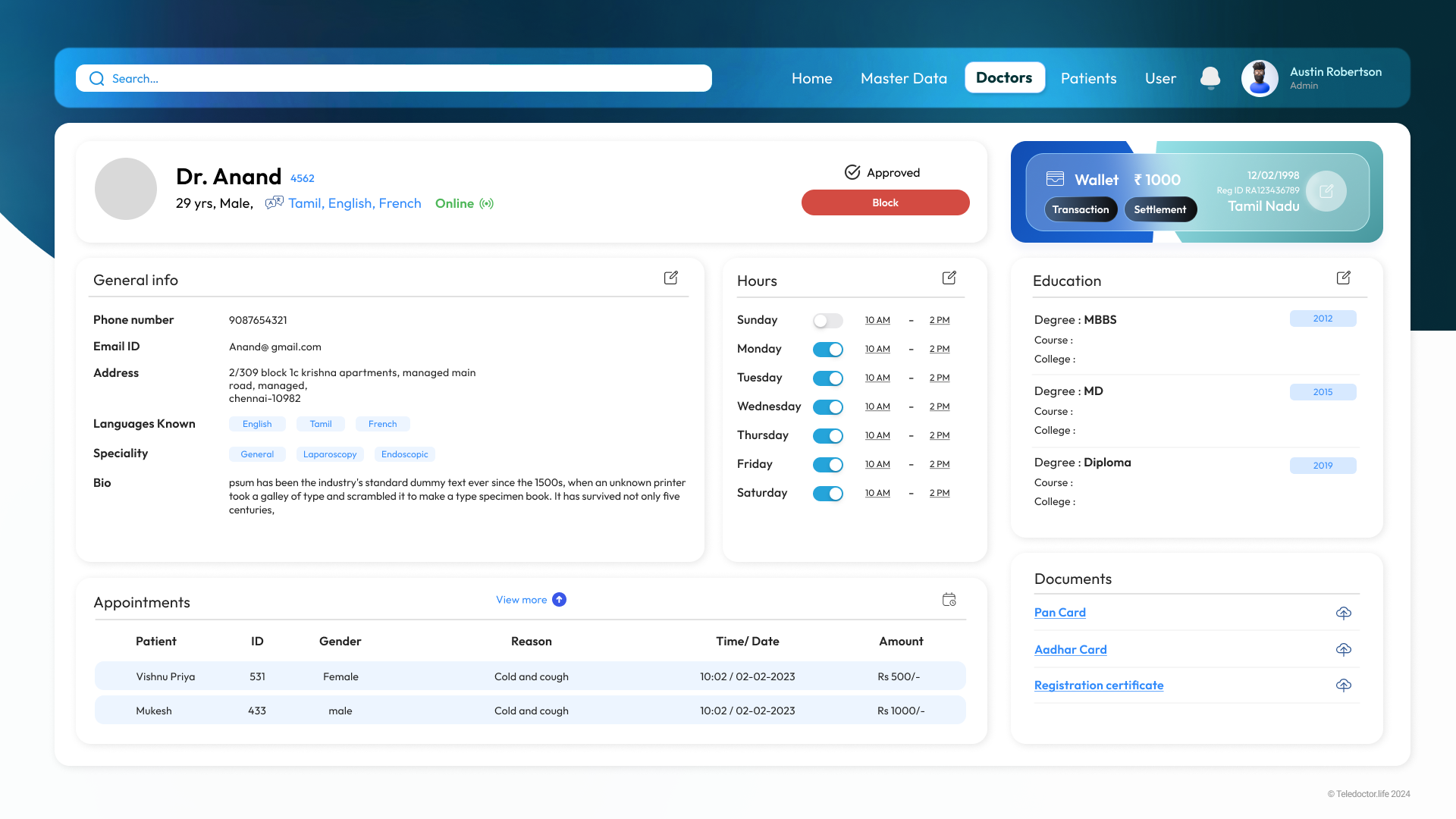Edit wallet registration details
This screenshot has width=1456, height=819.
coord(1326,191)
